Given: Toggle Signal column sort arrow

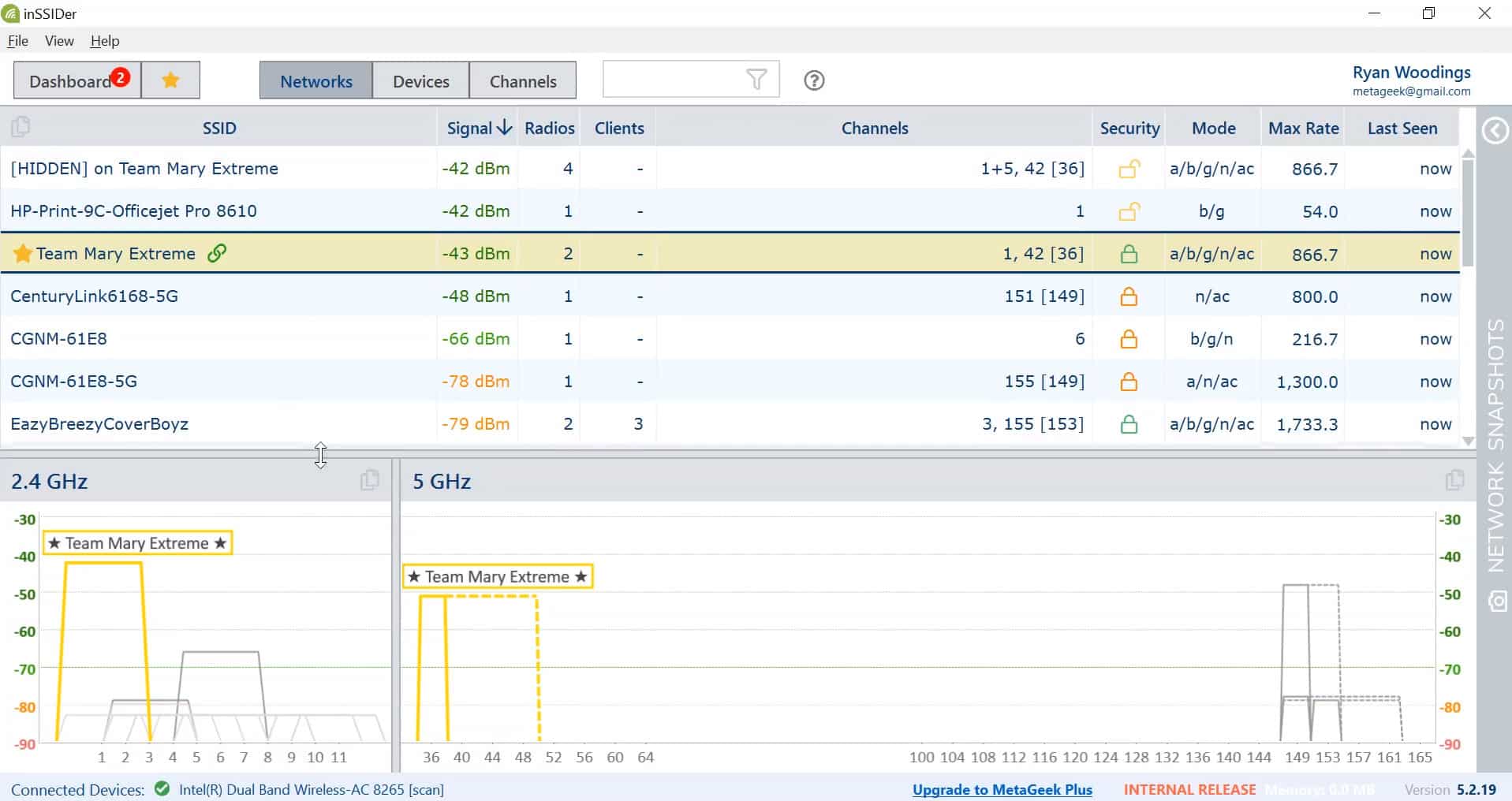Looking at the screenshot, I should pos(505,128).
